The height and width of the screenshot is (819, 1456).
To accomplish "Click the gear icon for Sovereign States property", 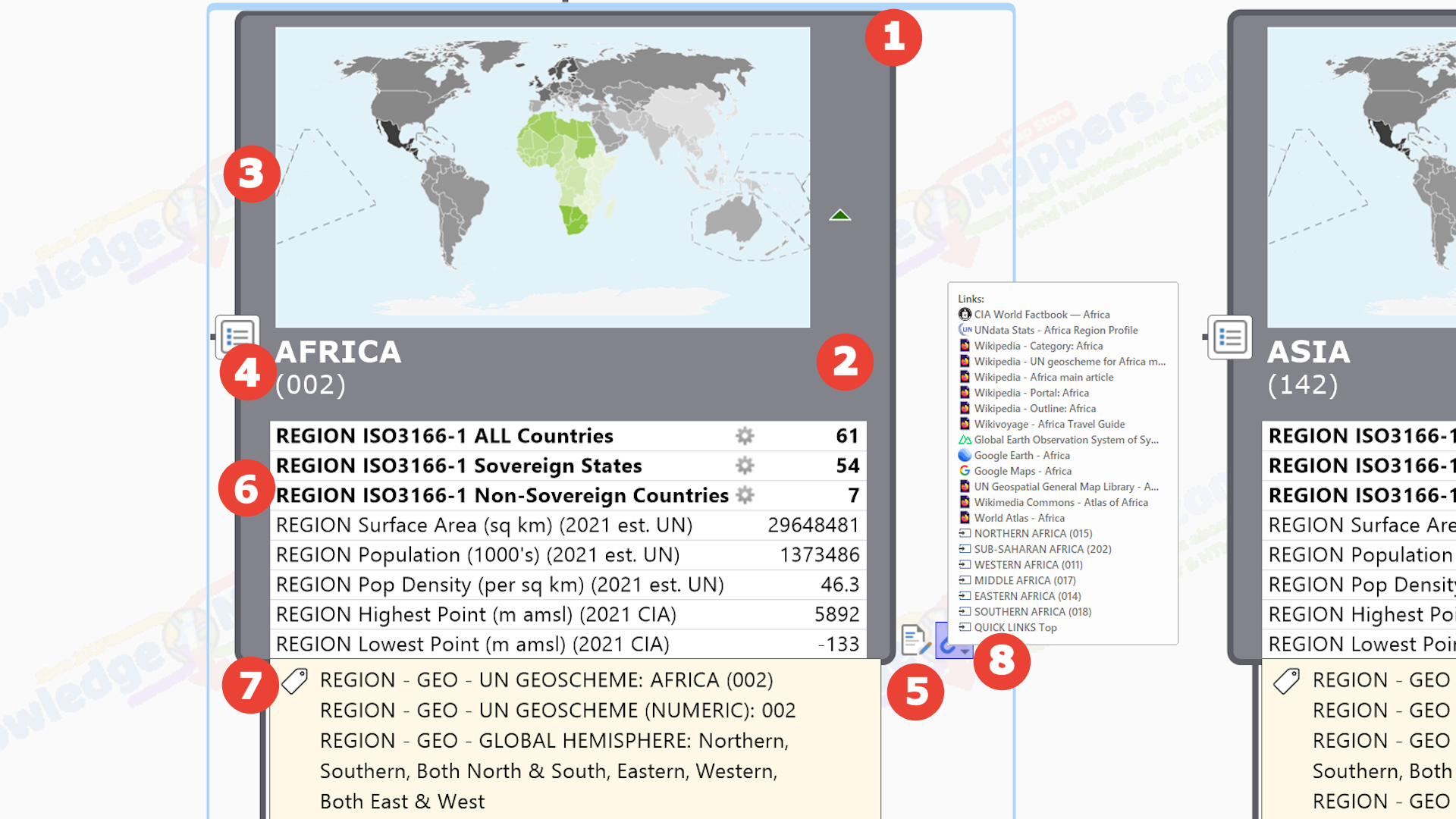I will [745, 466].
